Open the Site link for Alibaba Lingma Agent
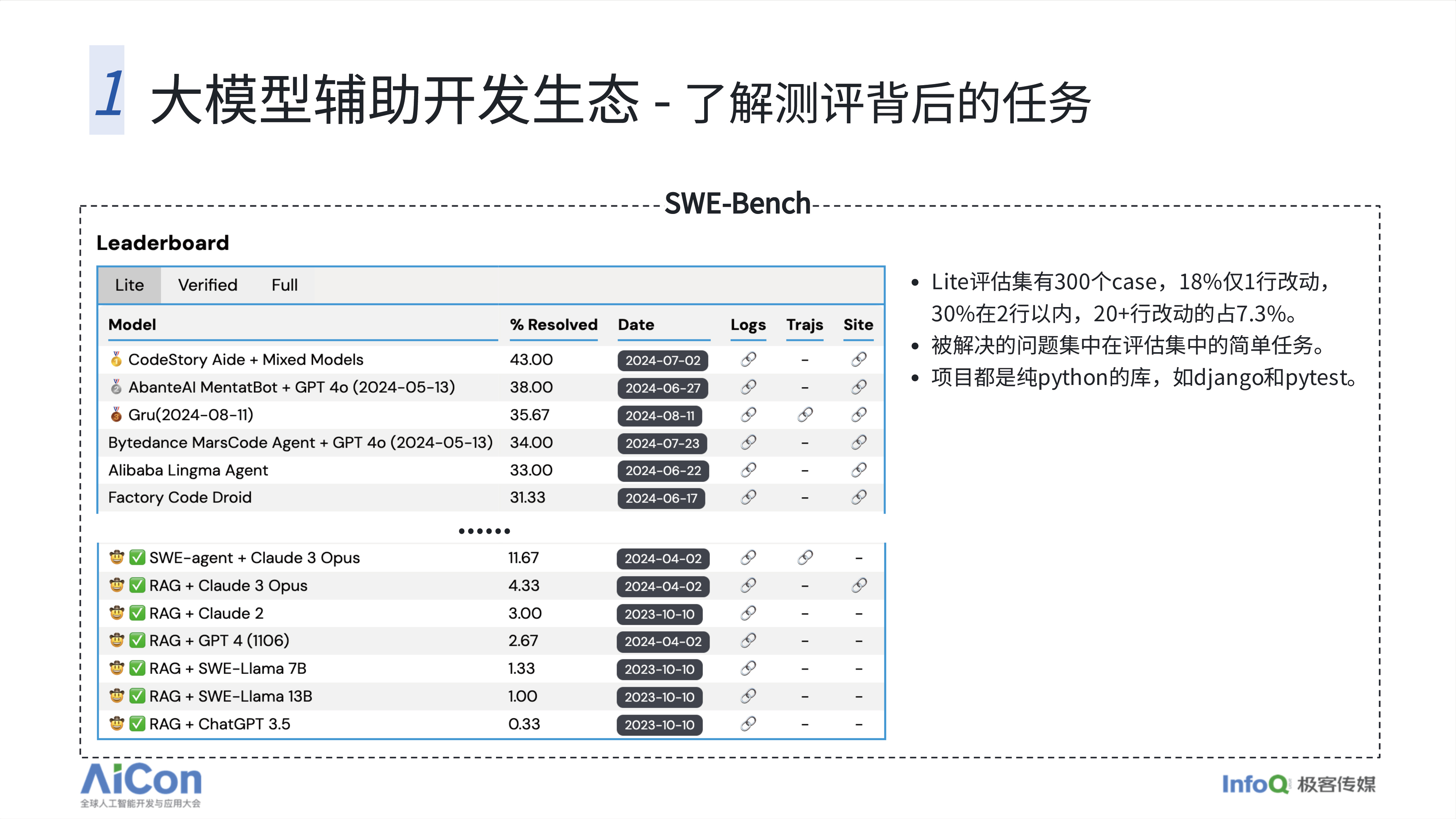Screen dimensions: 1456x819 coord(858,470)
